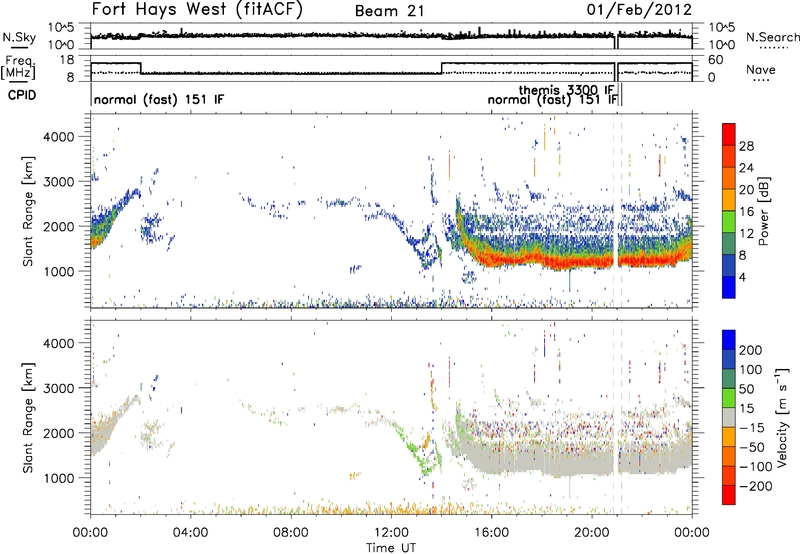Pick the light green 12–16 dB Power colorbar segment
Image resolution: width=800 pixels, height=554 pixels.
729,222
